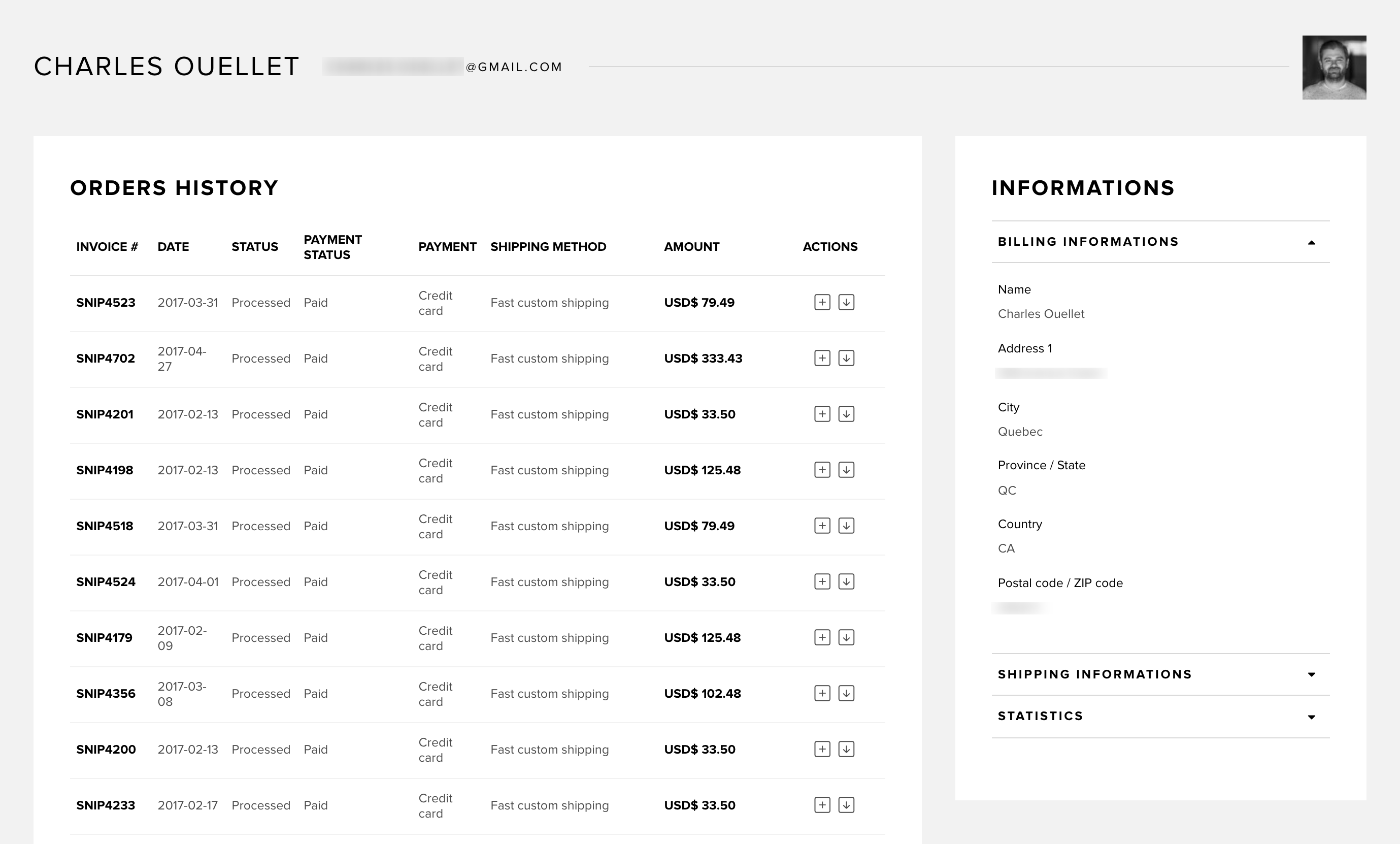Click the Invoice # column header

point(107,247)
